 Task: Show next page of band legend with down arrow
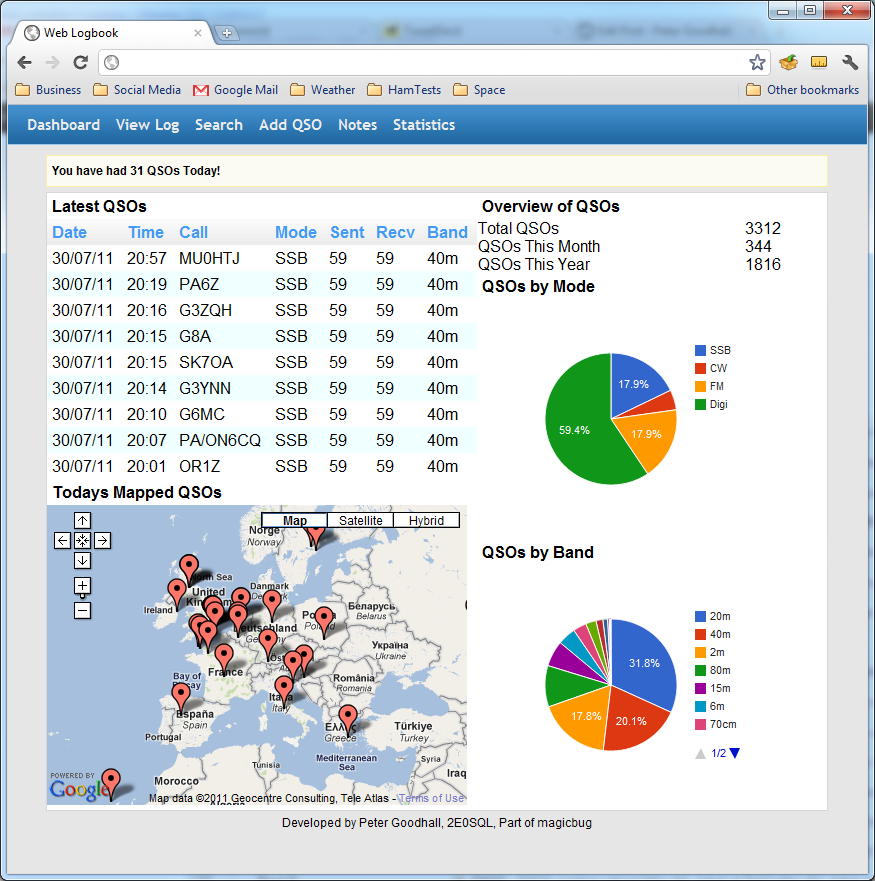[x=736, y=753]
